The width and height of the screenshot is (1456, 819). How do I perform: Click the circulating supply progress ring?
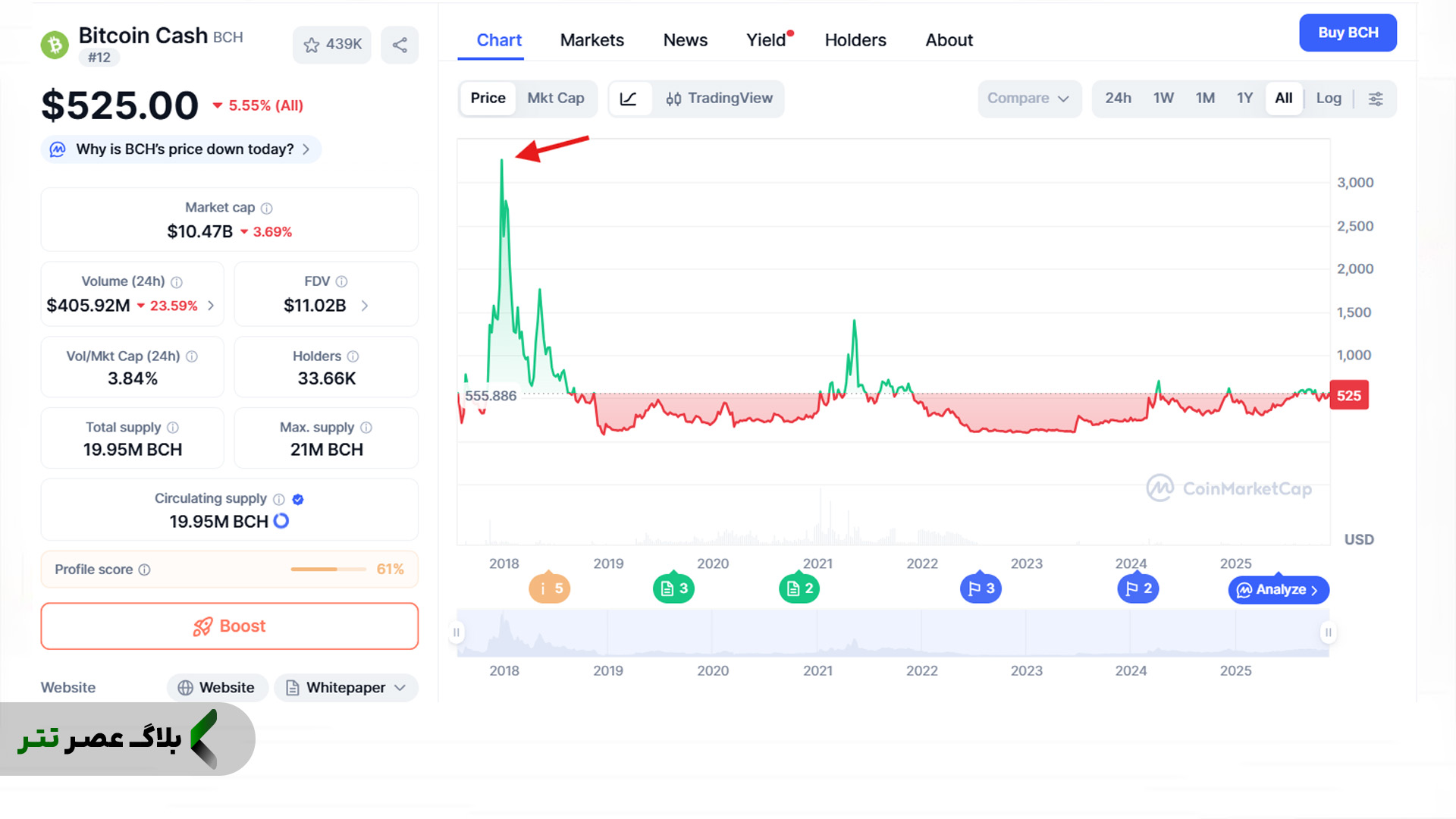[281, 521]
